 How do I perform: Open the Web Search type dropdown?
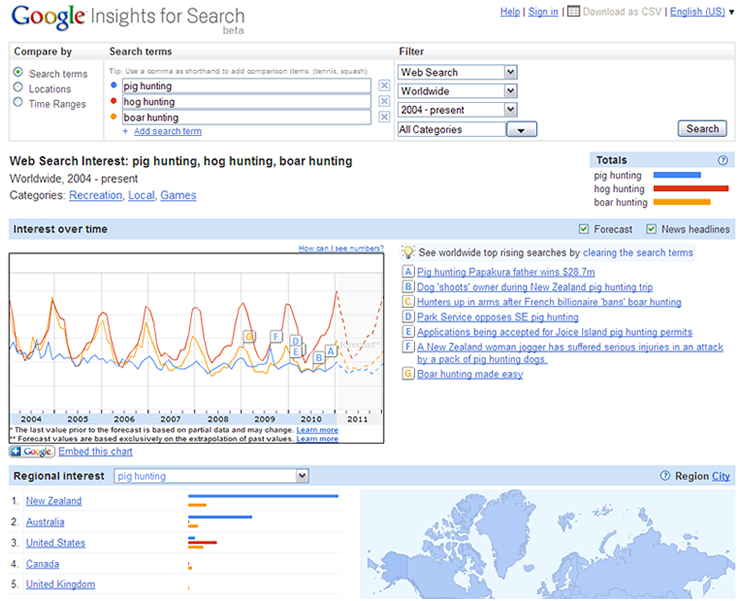click(457, 72)
